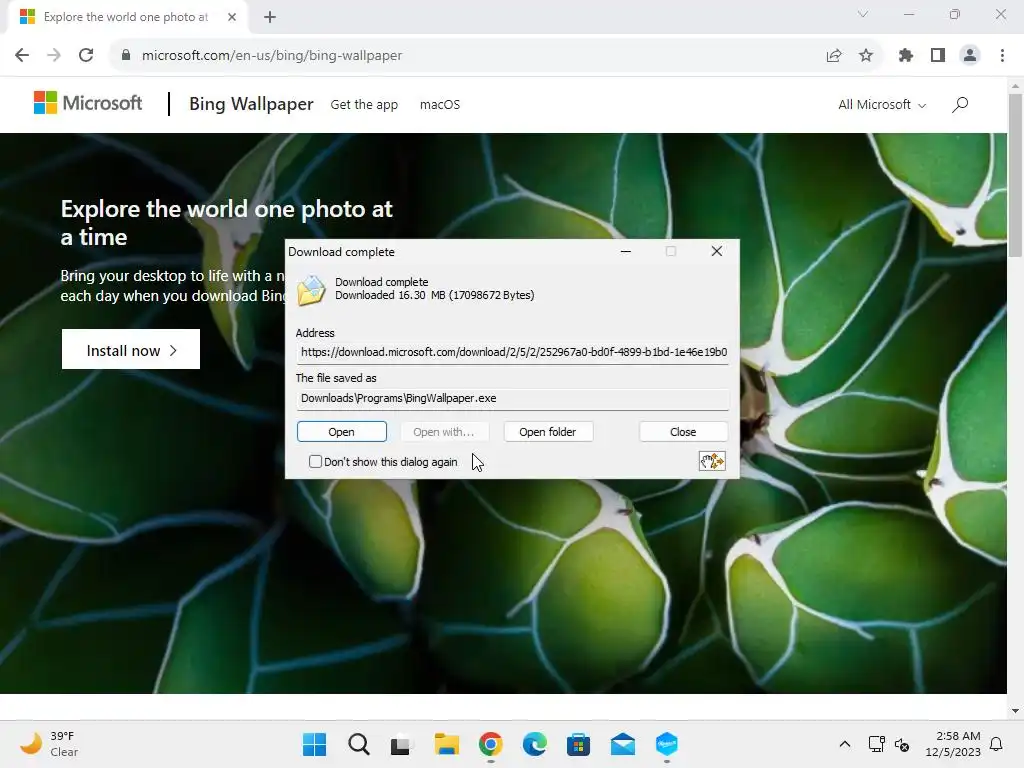This screenshot has height=768, width=1024.
Task: Click the download file icon in dialog
Action: click(311, 291)
